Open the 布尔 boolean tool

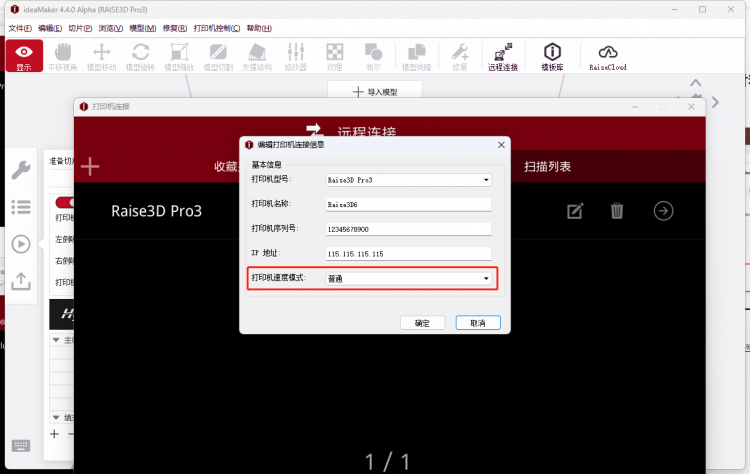(x=374, y=57)
